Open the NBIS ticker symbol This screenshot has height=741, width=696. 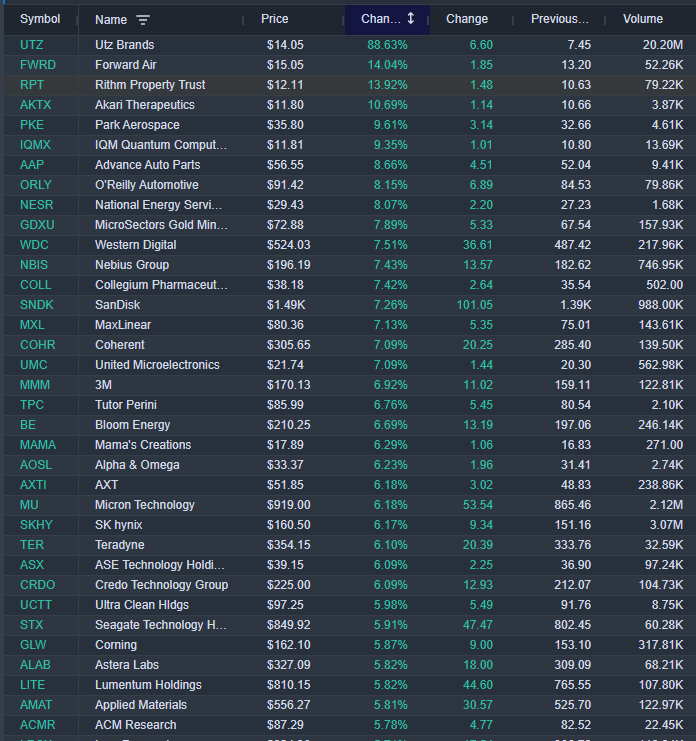pos(34,265)
